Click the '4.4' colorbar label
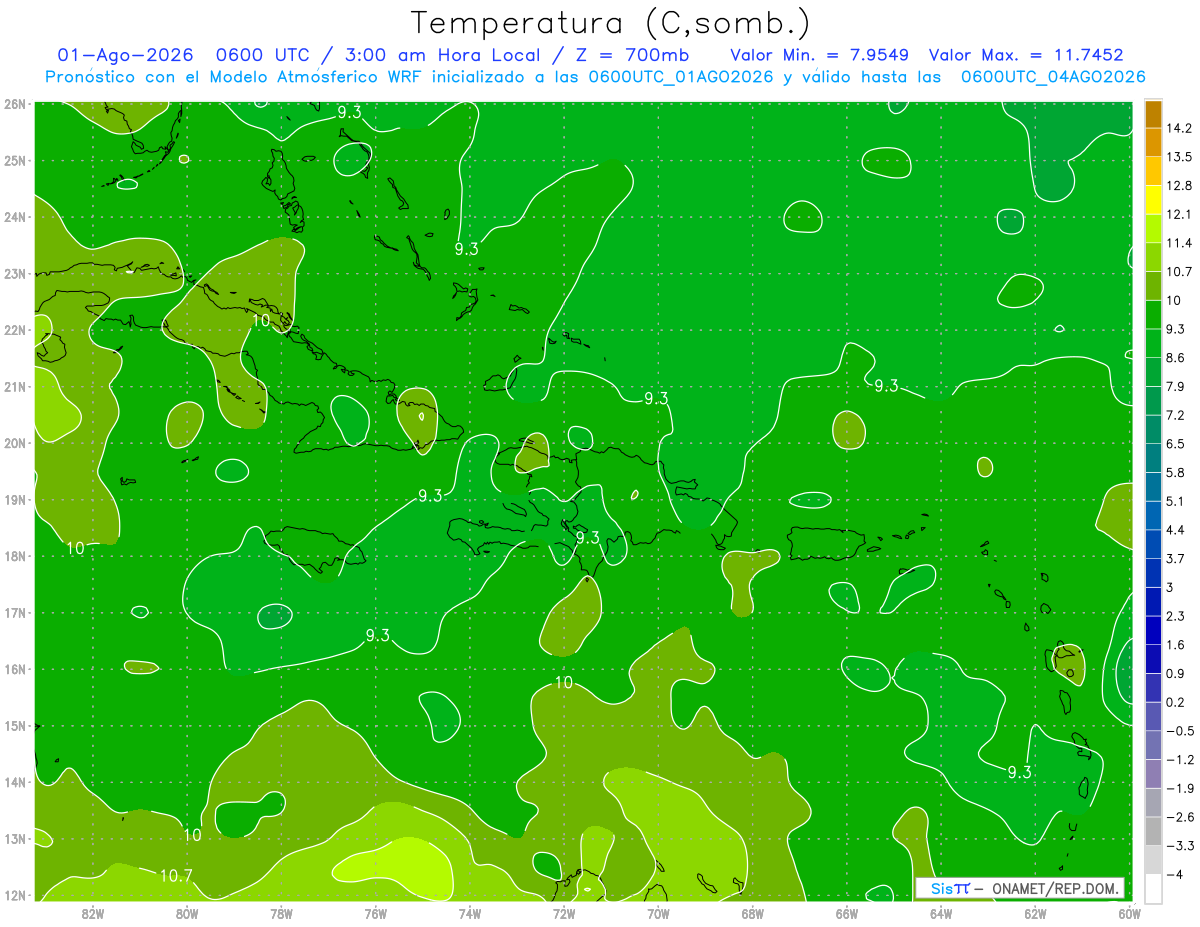 coord(1176,530)
